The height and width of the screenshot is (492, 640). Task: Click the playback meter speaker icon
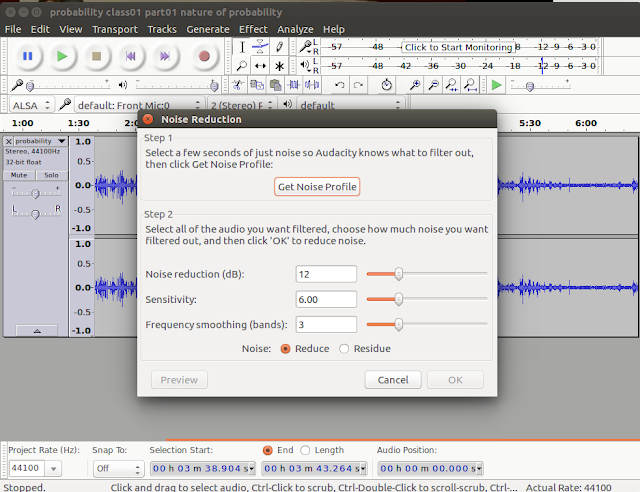pyautogui.click(x=305, y=65)
